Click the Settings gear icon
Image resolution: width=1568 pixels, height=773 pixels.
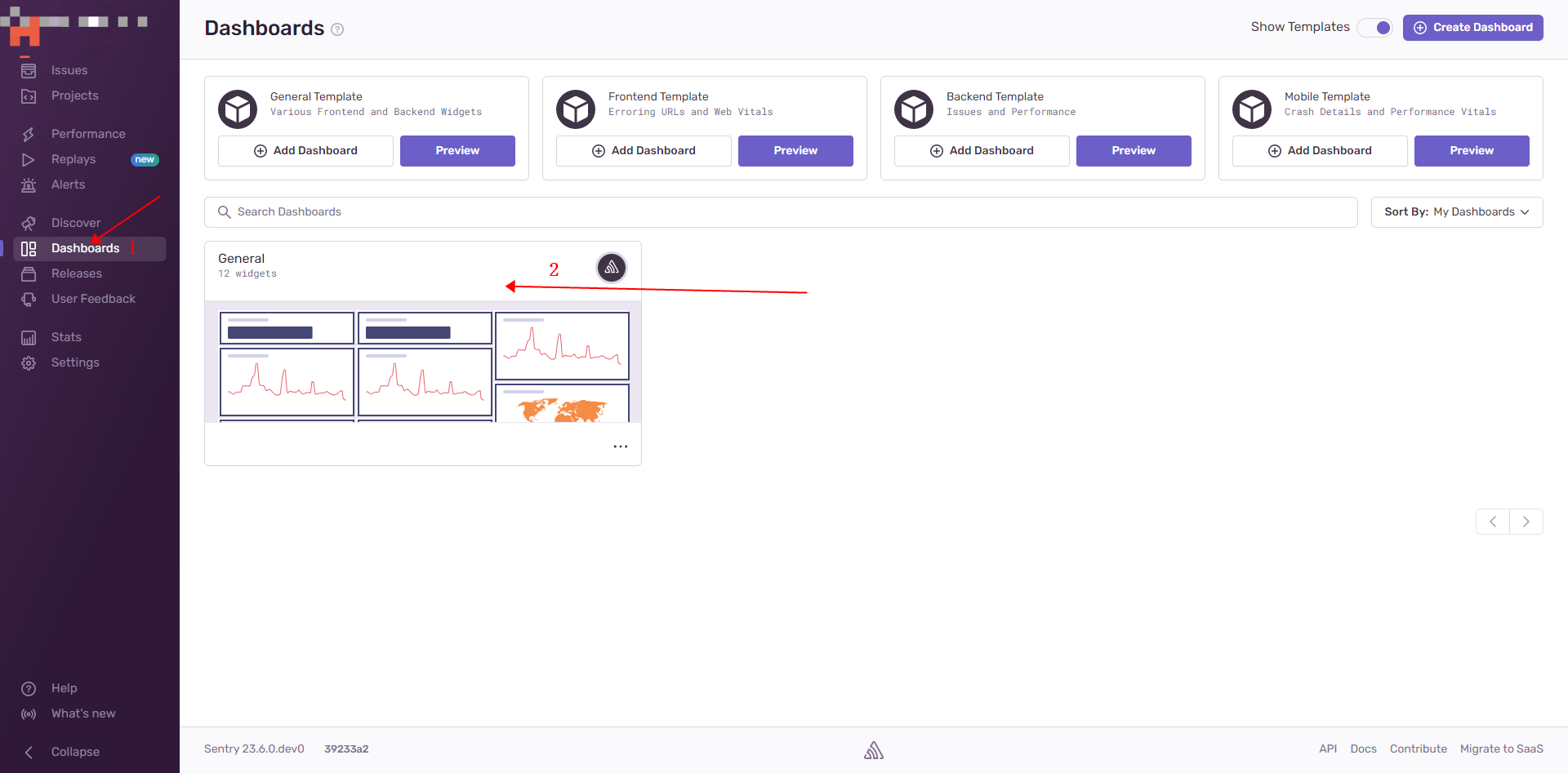pos(29,362)
